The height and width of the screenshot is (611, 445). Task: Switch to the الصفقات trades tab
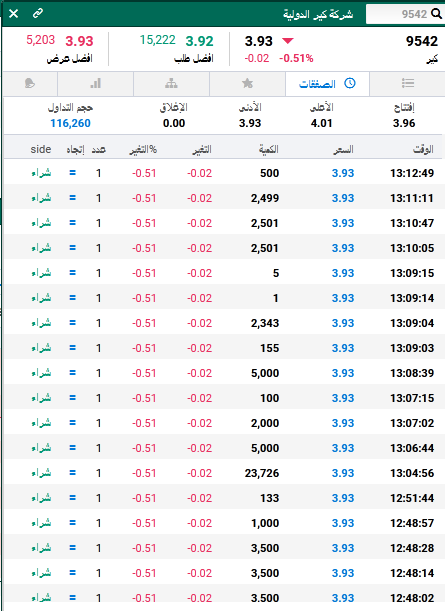tap(327, 84)
